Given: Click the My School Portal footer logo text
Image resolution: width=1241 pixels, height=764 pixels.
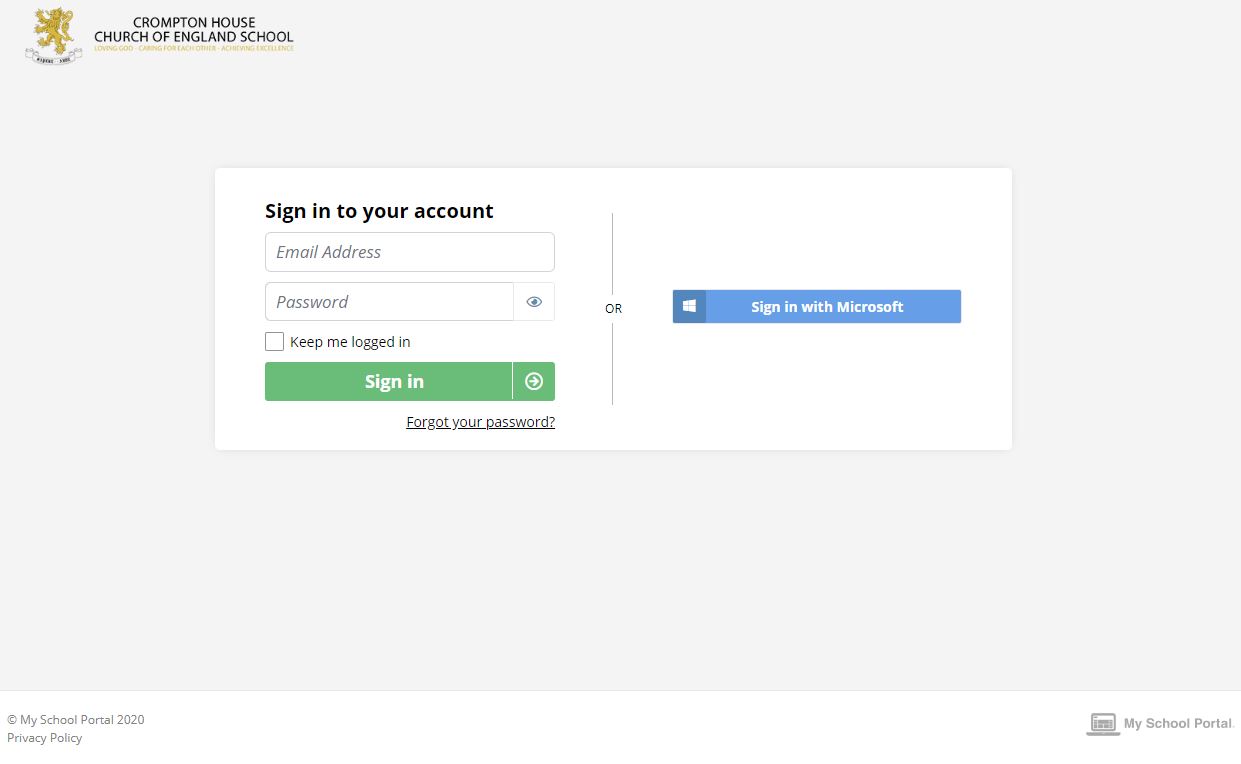Looking at the screenshot, I should 1179,724.
